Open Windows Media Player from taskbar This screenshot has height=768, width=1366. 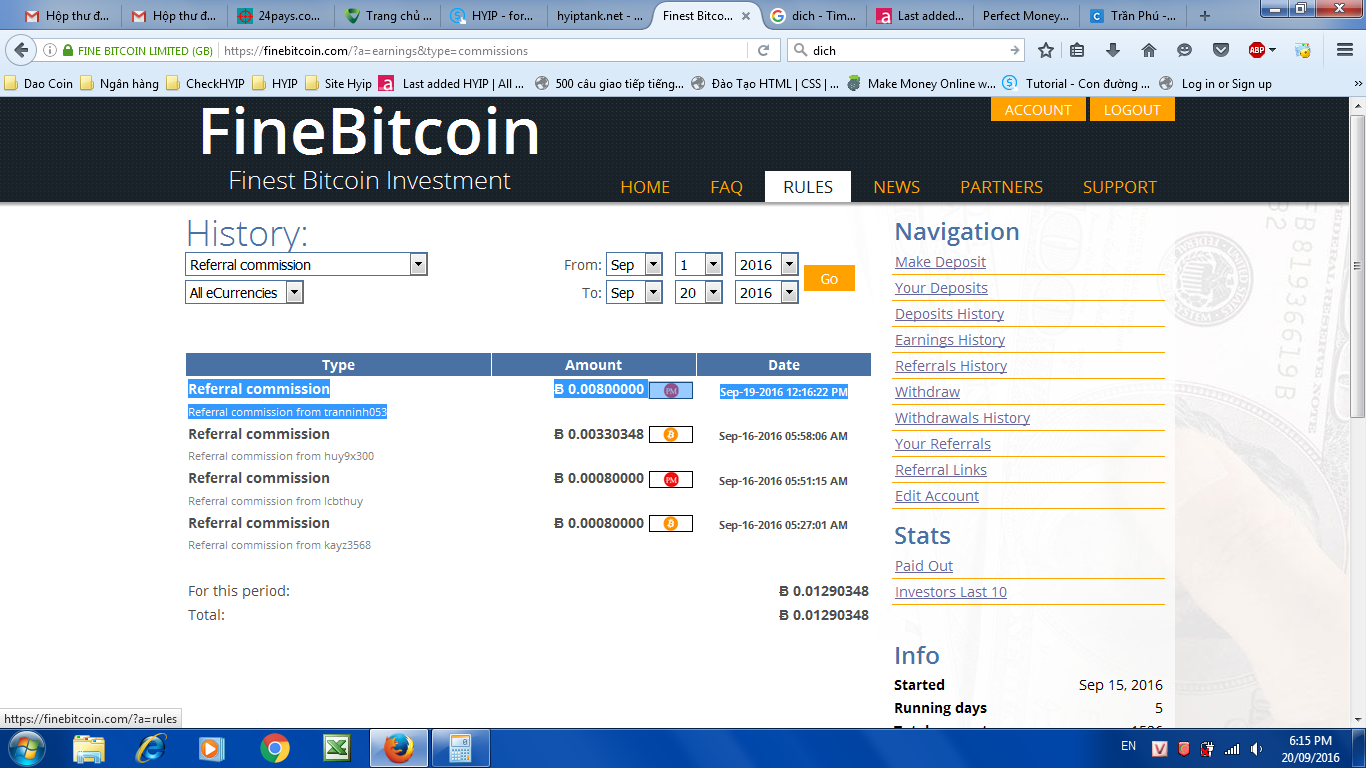click(x=212, y=748)
